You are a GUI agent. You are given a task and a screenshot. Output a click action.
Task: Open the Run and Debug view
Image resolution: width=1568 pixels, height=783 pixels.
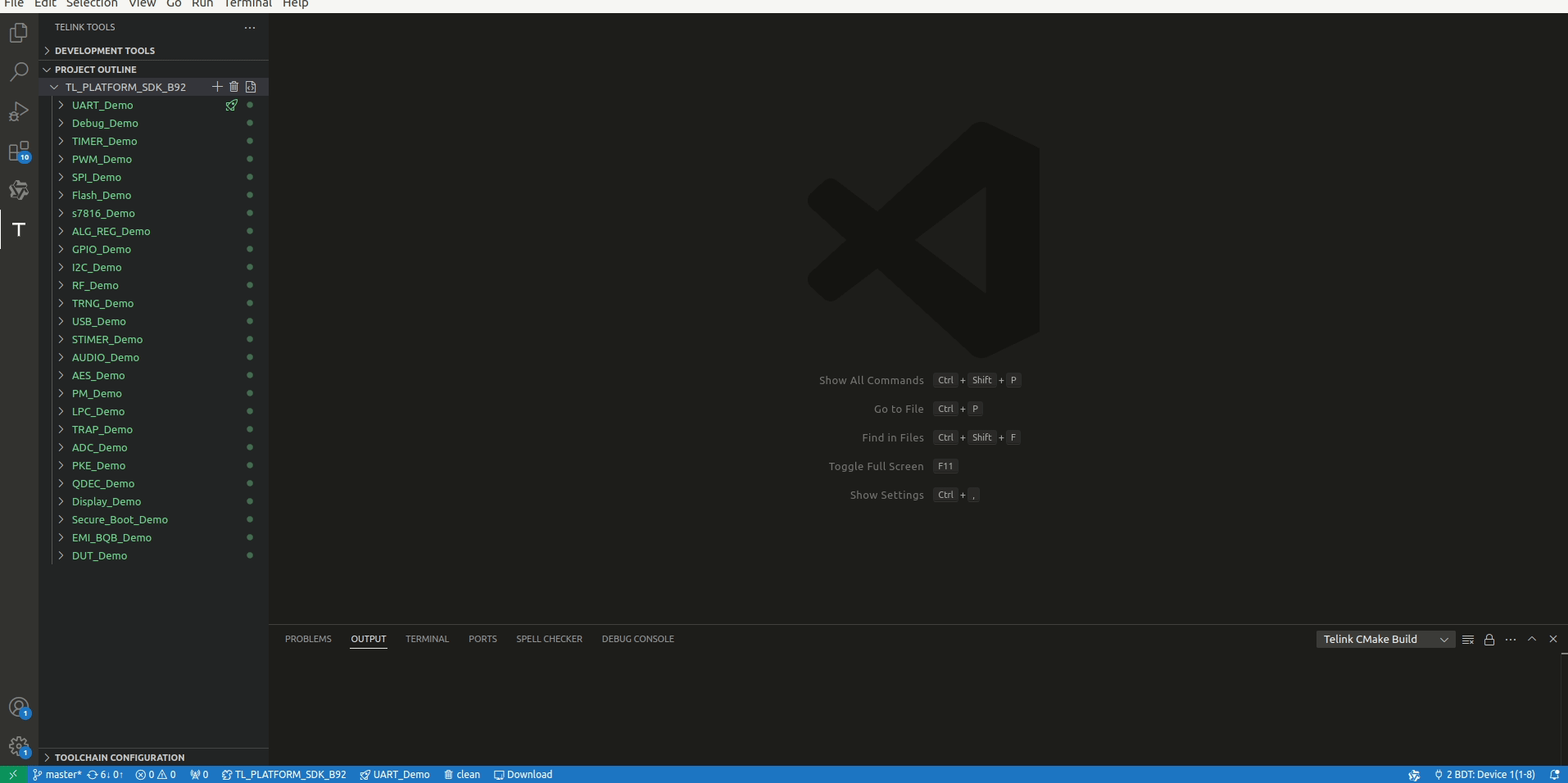[x=19, y=111]
